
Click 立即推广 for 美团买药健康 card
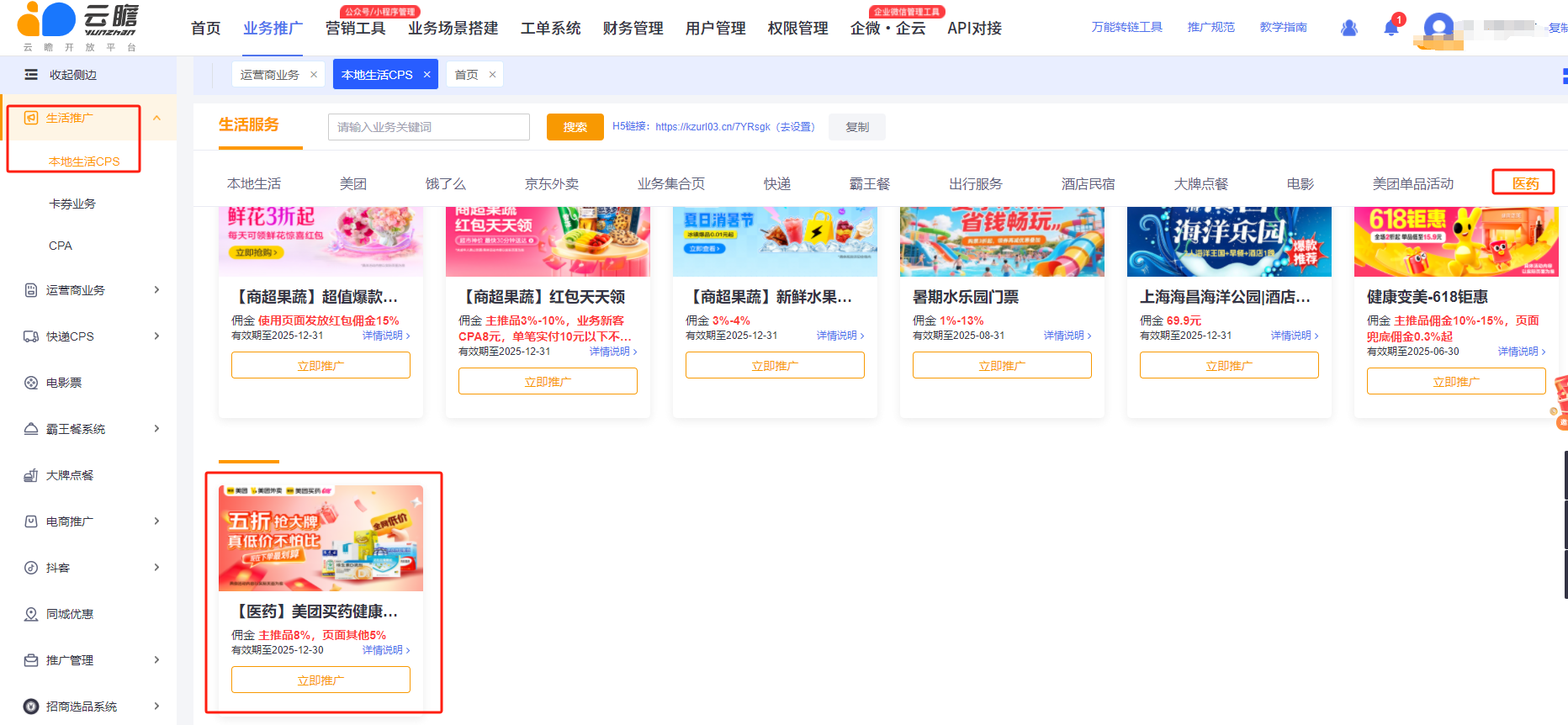(x=320, y=680)
